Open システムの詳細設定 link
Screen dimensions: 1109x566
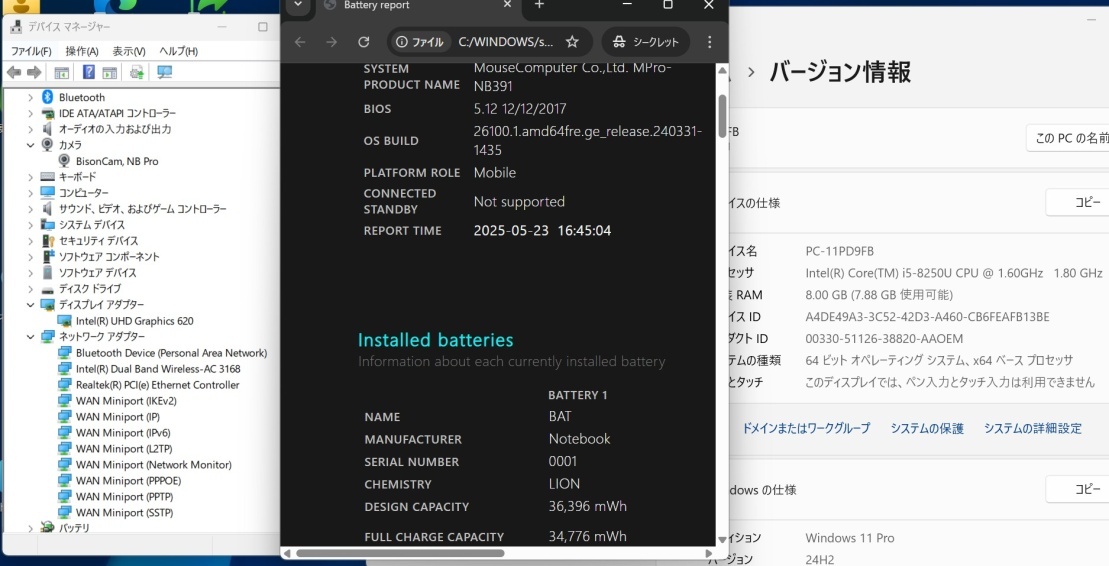(x=1033, y=428)
